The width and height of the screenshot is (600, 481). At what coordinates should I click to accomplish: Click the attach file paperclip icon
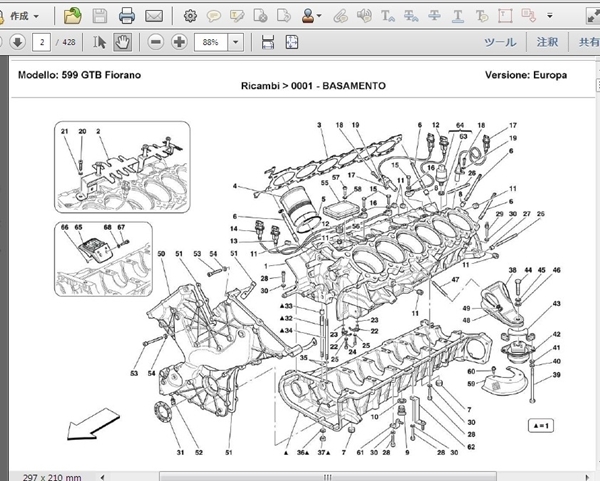pyautogui.click(x=340, y=16)
